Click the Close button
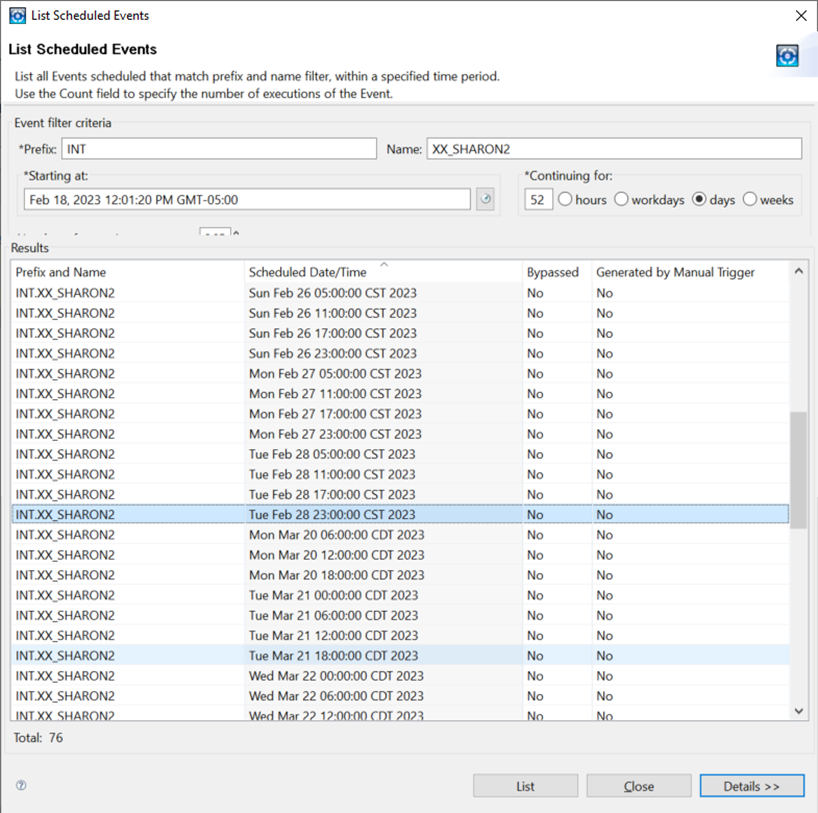 tap(638, 785)
